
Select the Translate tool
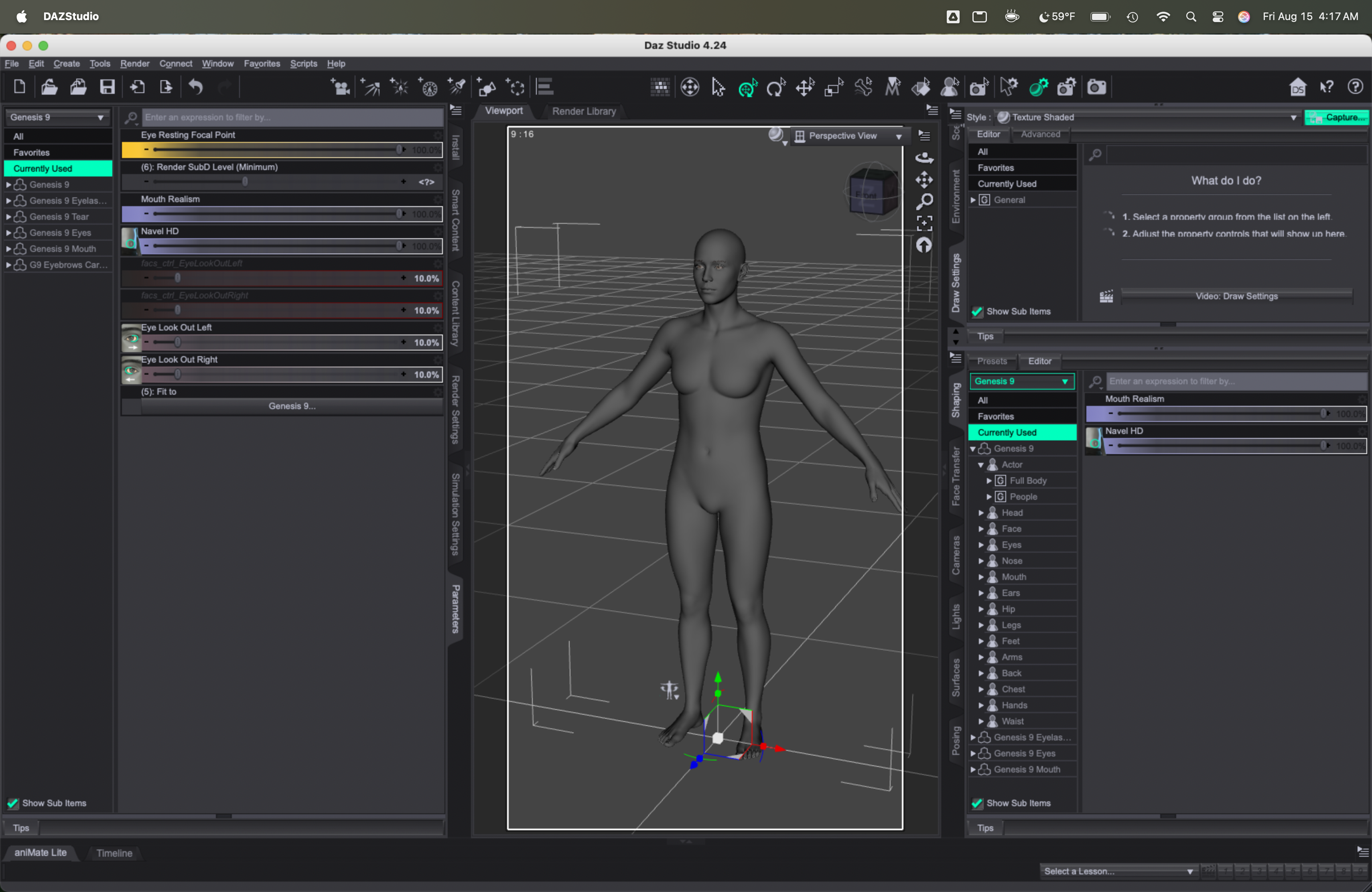[x=805, y=87]
